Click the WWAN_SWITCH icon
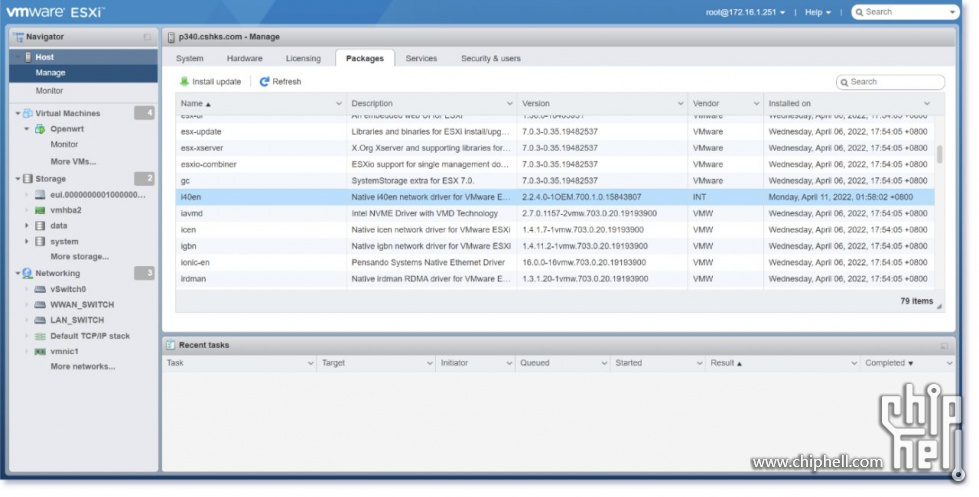Viewport: 979px width, 497px height. point(40,305)
